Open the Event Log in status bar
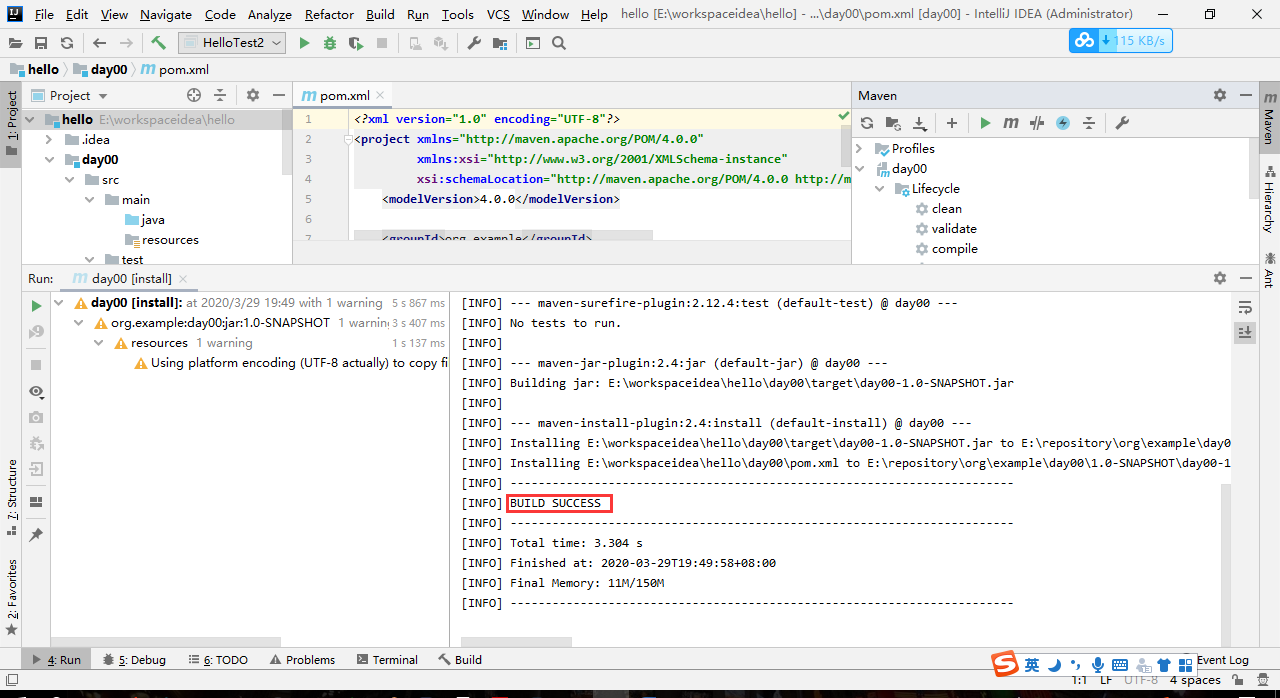The width and height of the screenshot is (1280, 698). pyautogui.click(x=1222, y=660)
